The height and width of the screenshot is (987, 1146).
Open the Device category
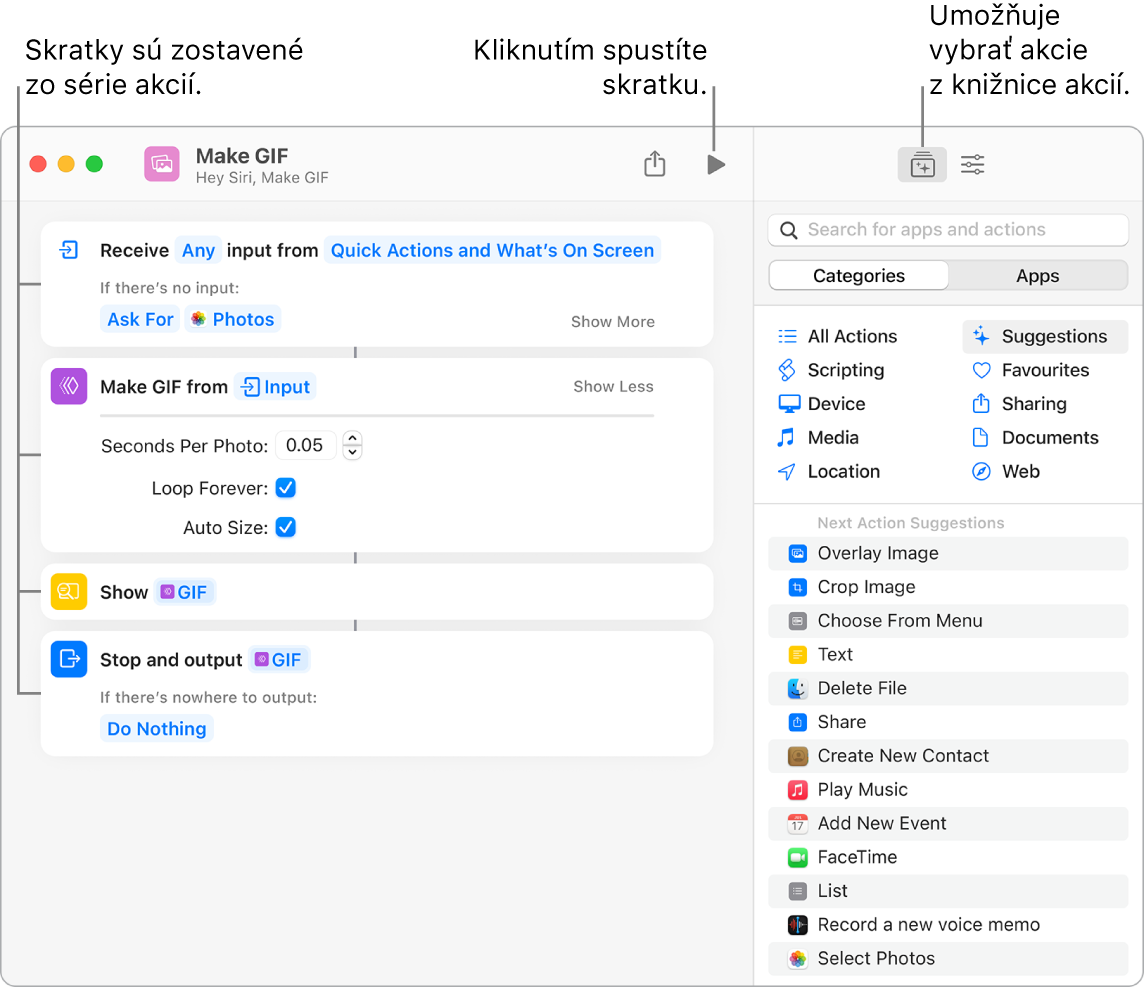(822, 404)
